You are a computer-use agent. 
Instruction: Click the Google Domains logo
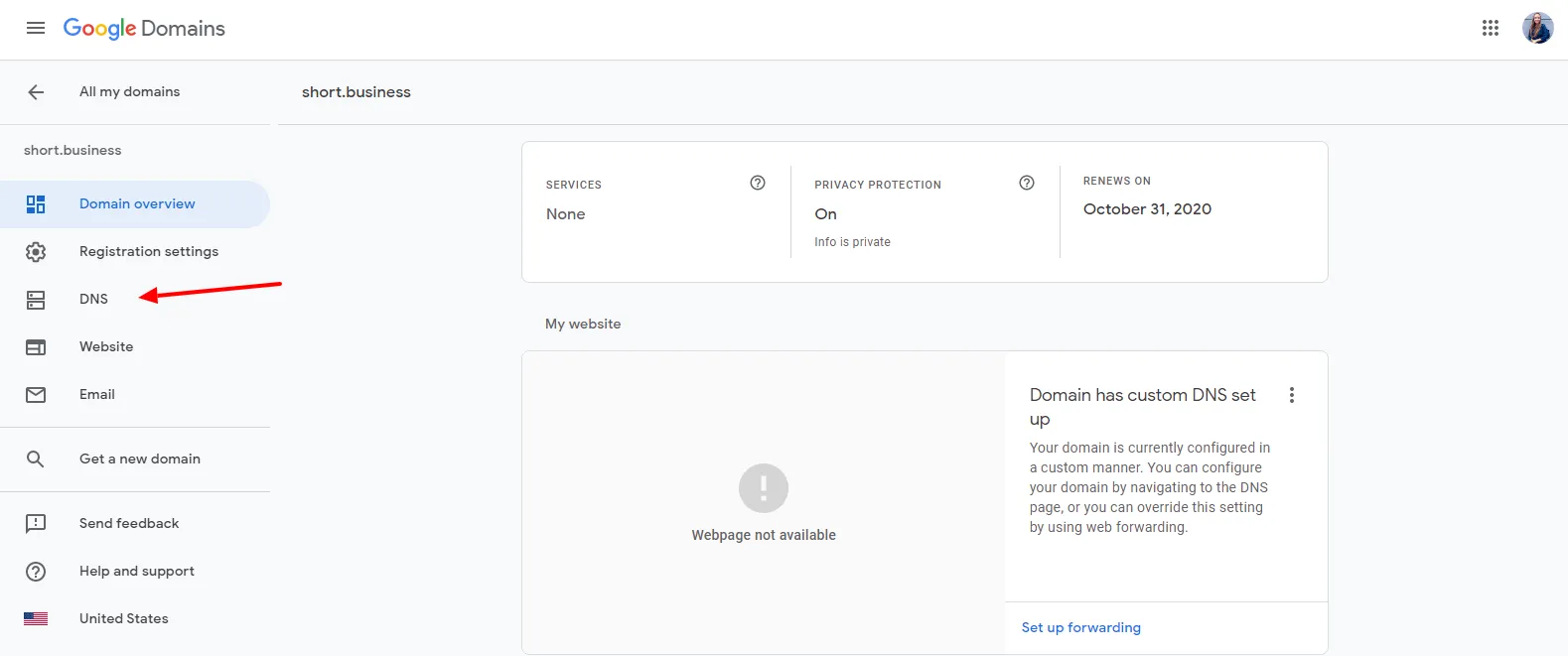pos(144,29)
